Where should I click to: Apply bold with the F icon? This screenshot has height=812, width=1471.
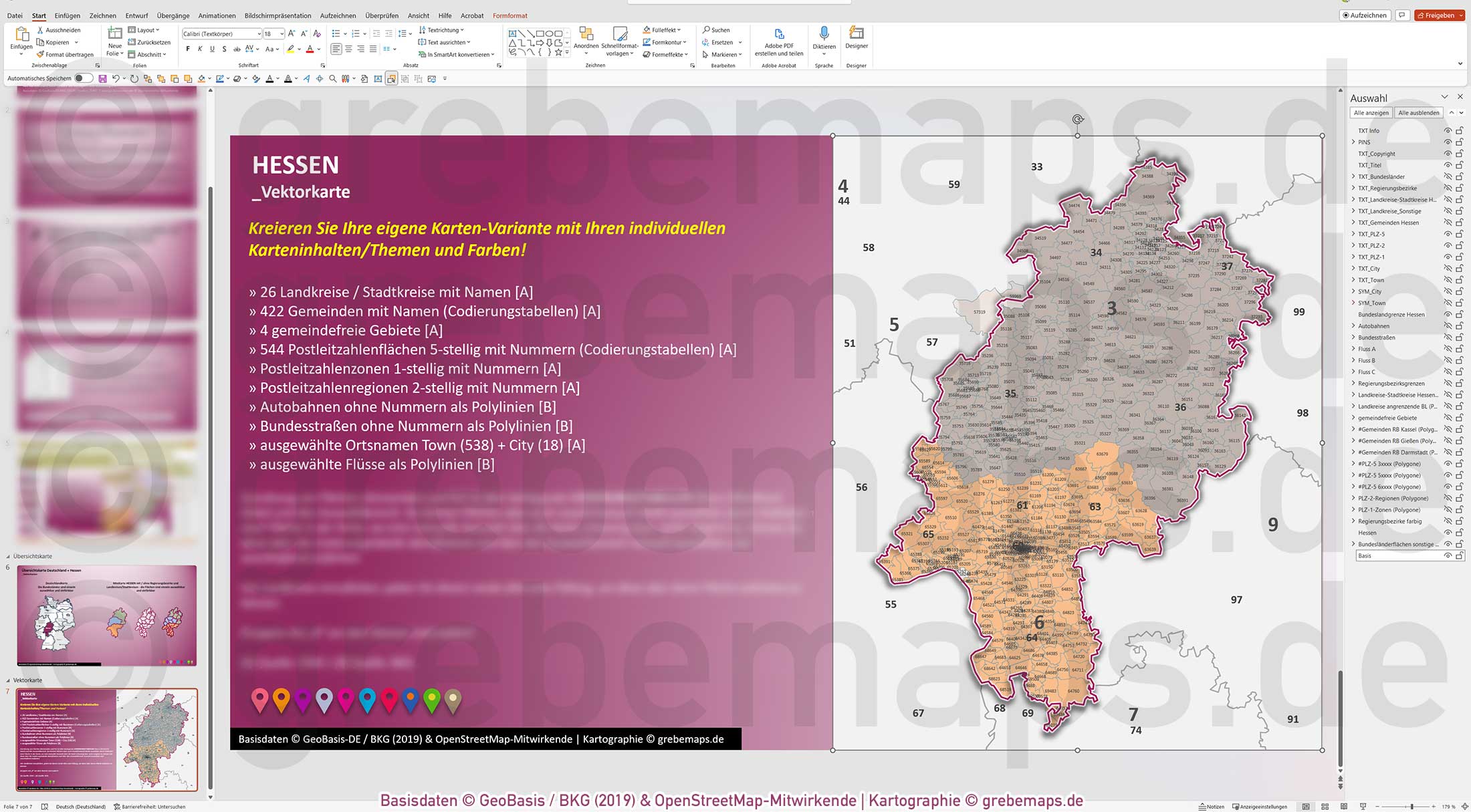189,48
